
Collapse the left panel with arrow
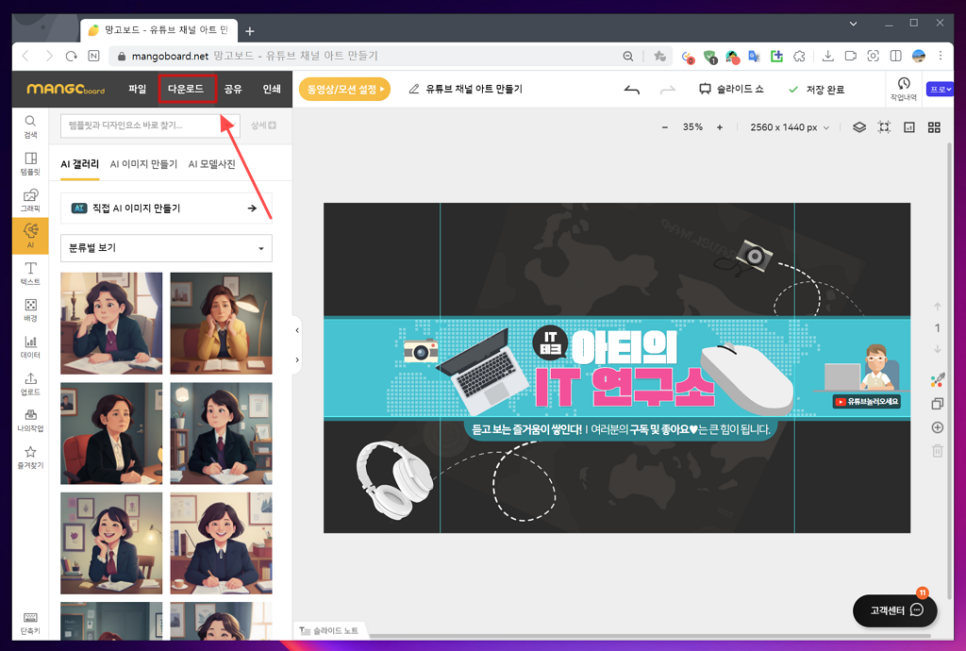point(297,331)
